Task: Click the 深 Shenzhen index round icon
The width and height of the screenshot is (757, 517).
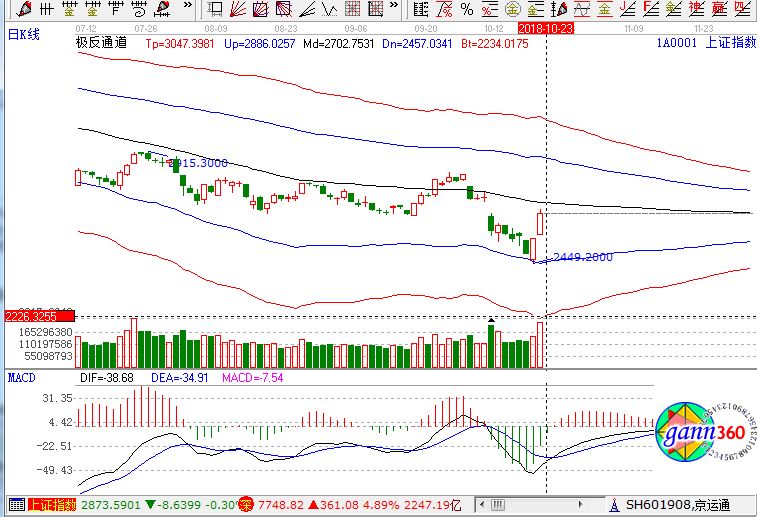Action: [245, 506]
